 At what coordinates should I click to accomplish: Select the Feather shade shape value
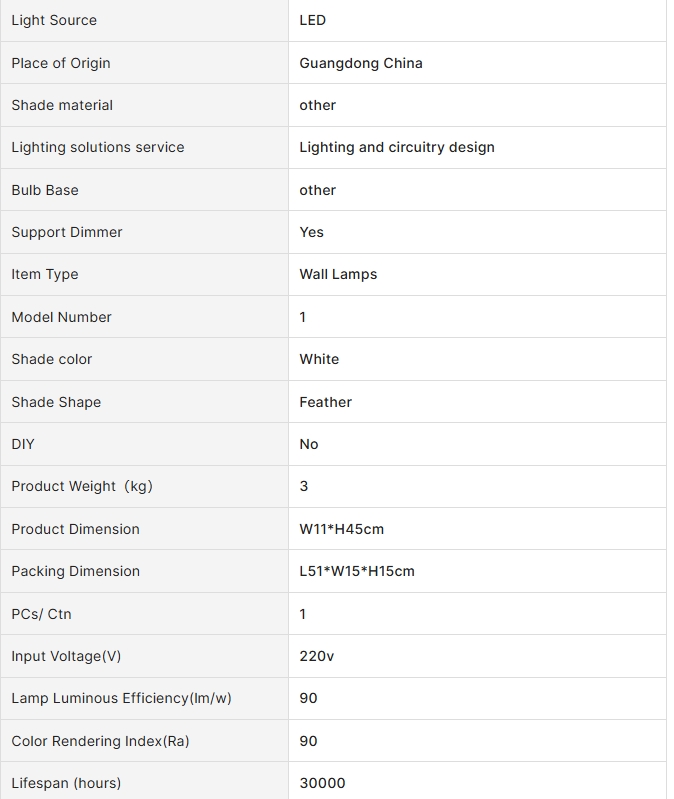[x=326, y=402]
